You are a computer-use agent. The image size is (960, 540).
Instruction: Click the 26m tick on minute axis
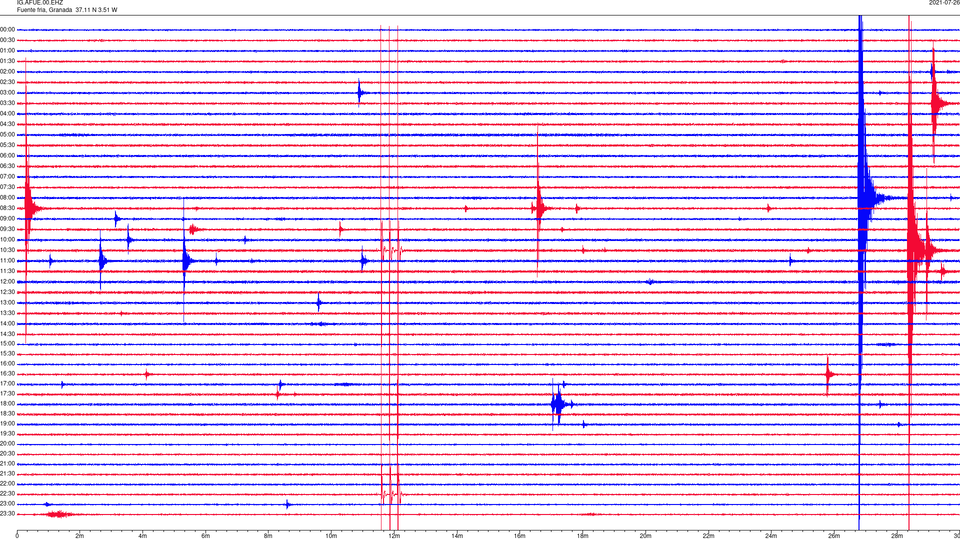(834, 536)
